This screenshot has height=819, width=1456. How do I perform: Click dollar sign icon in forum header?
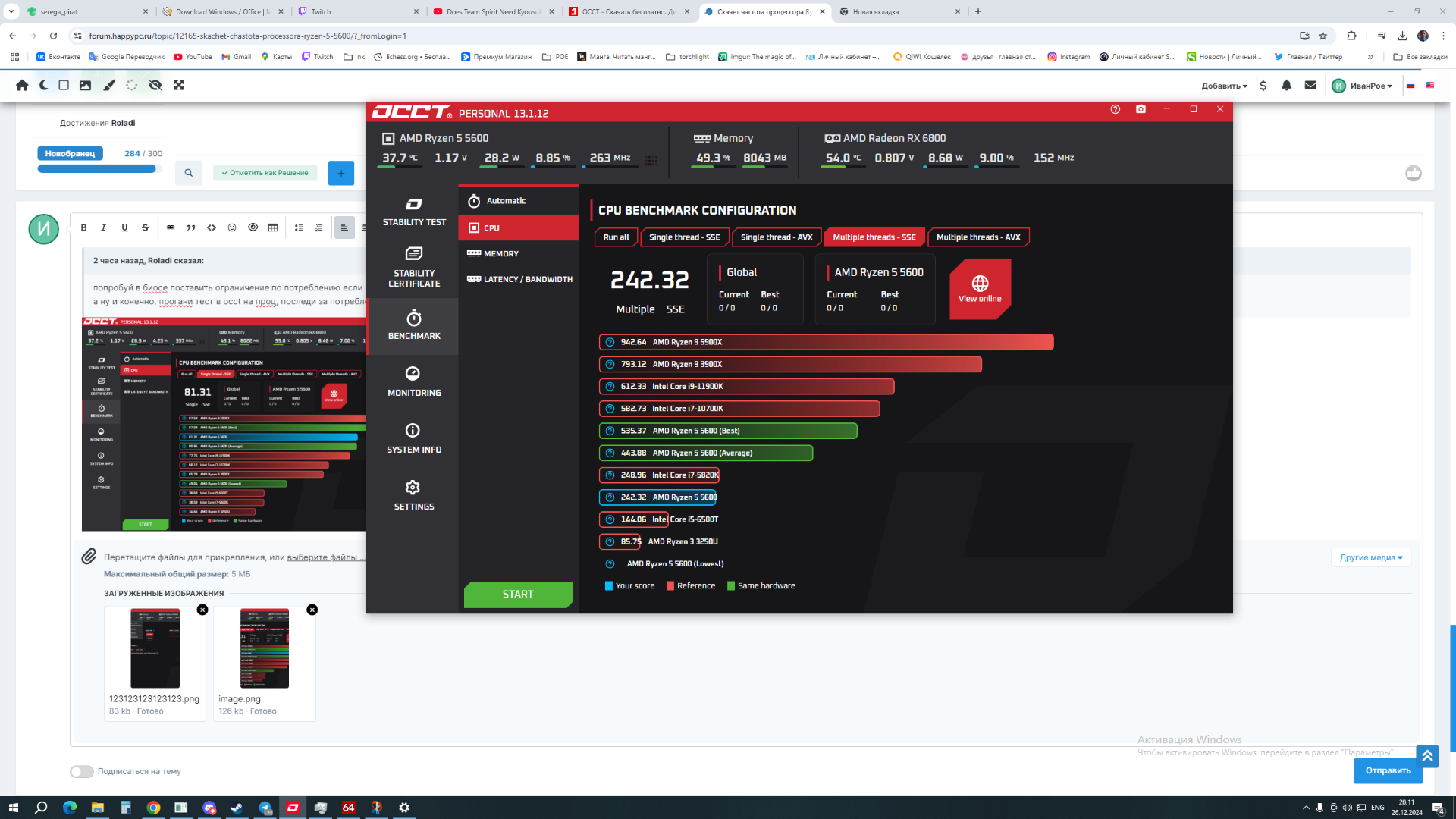[1263, 86]
